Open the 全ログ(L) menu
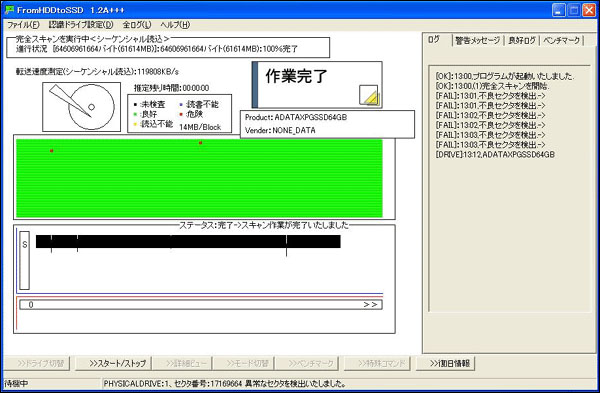 tap(137, 25)
